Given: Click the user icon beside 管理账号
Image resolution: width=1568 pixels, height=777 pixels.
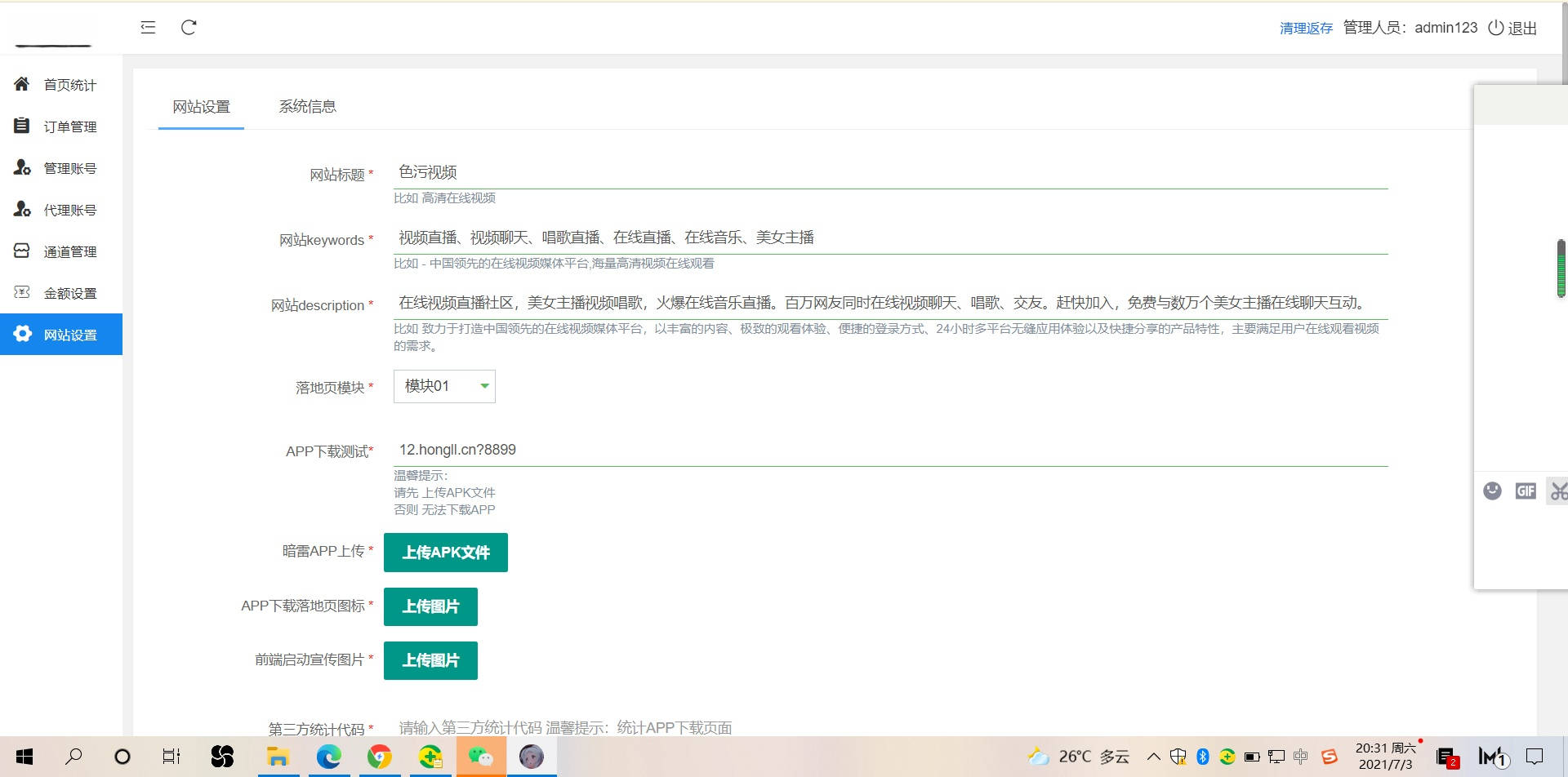Looking at the screenshot, I should pos(22,166).
